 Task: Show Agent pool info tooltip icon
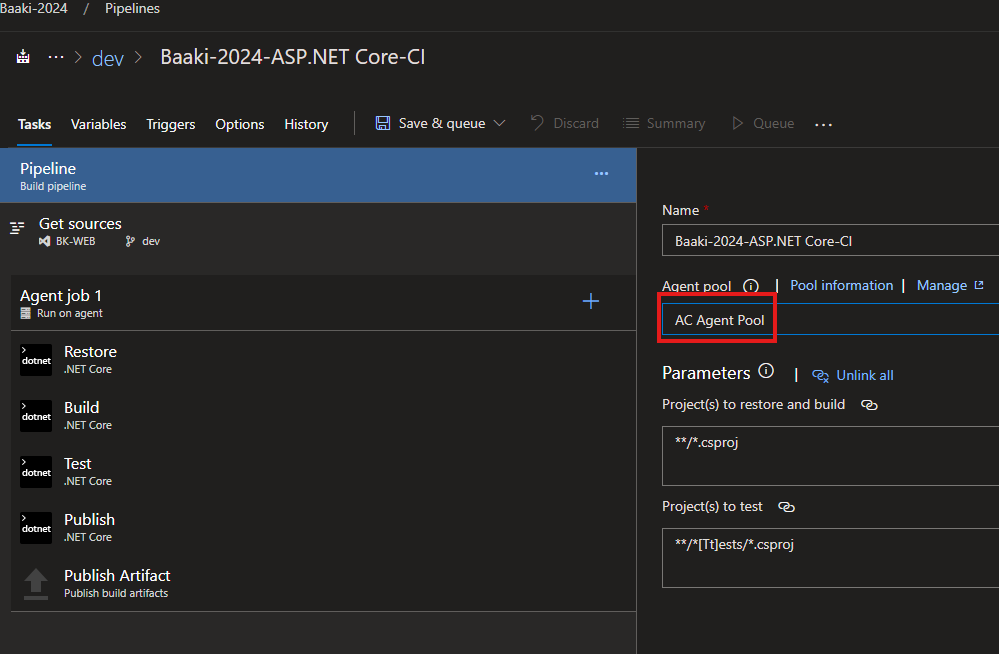[x=751, y=286]
